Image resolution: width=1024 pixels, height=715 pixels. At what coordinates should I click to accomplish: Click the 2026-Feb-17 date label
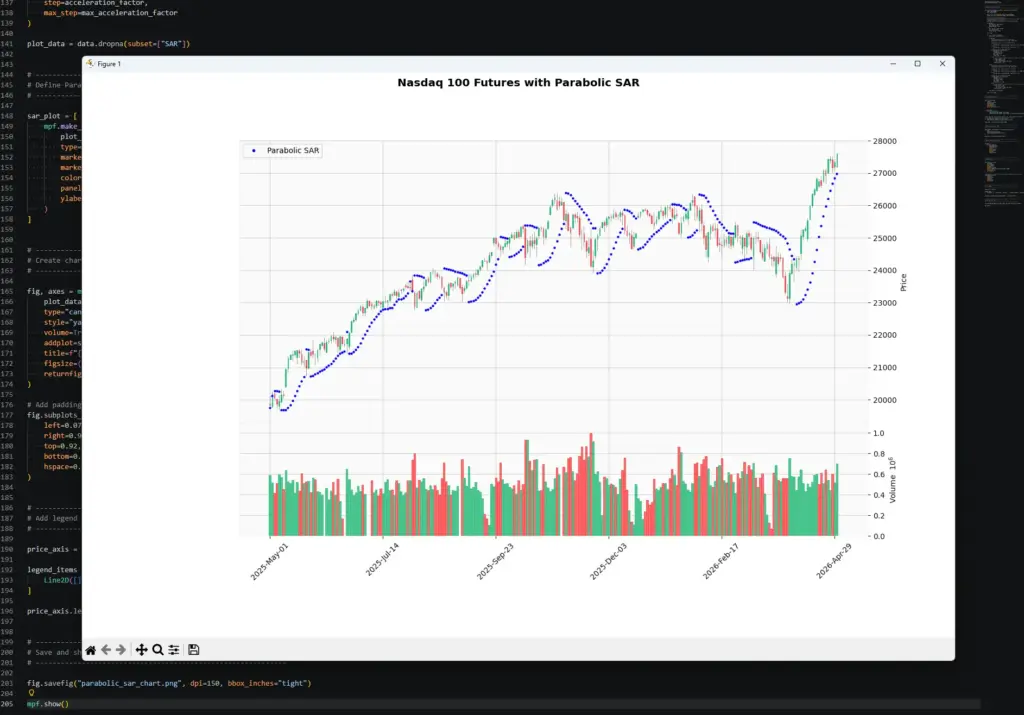click(x=721, y=562)
